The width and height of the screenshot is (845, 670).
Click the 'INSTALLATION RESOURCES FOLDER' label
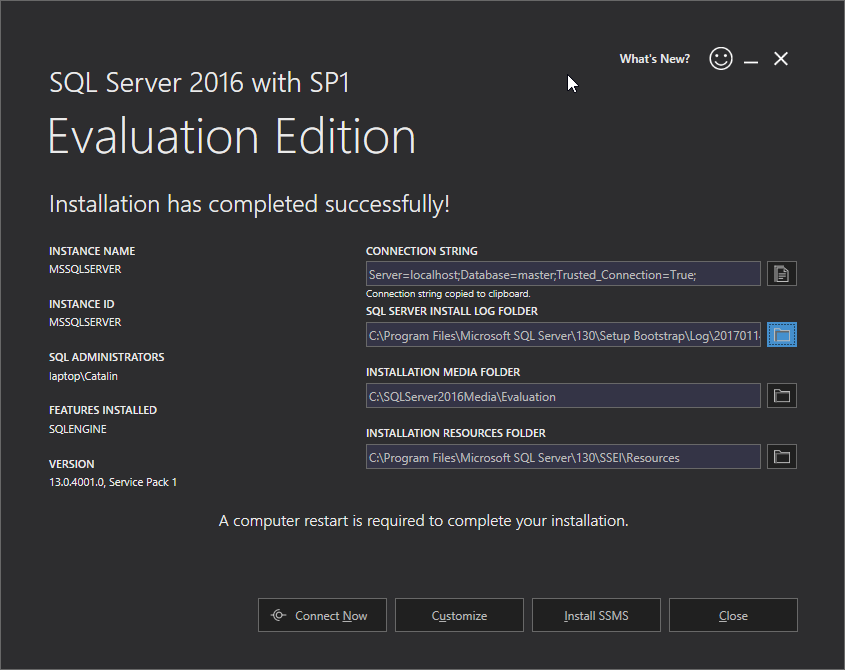point(455,433)
